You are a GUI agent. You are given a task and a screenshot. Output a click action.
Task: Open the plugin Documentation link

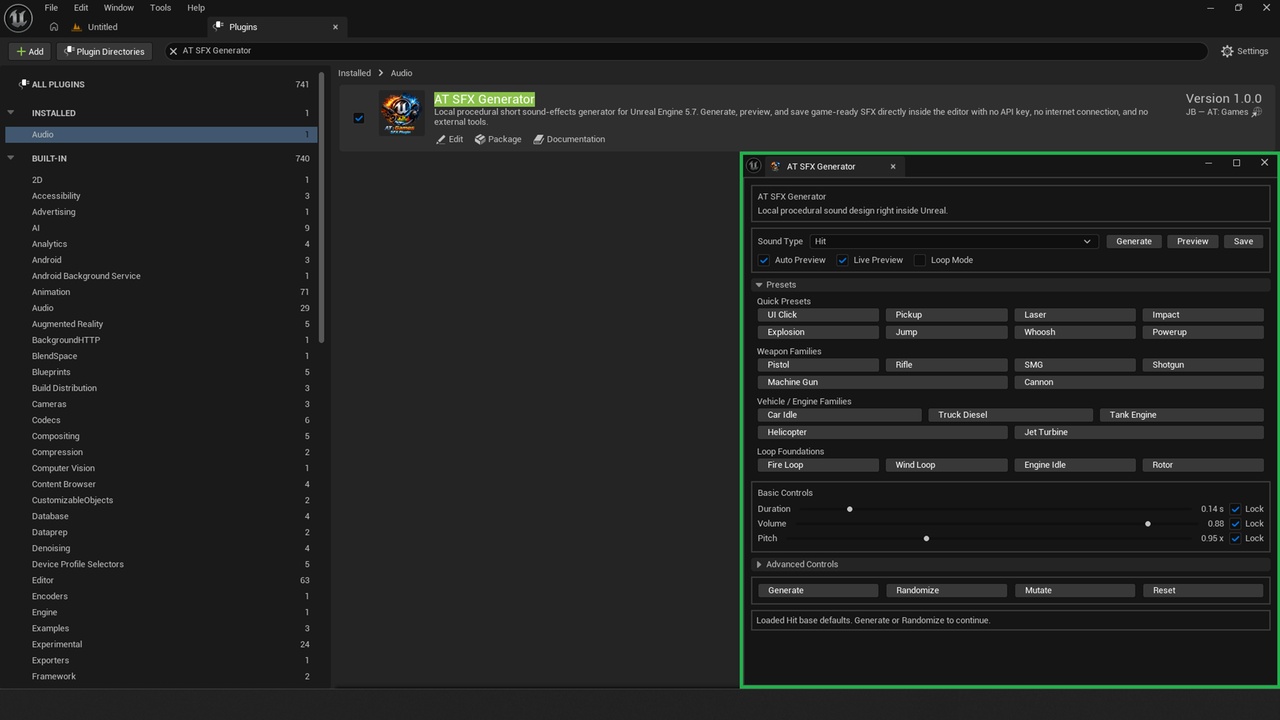(569, 139)
